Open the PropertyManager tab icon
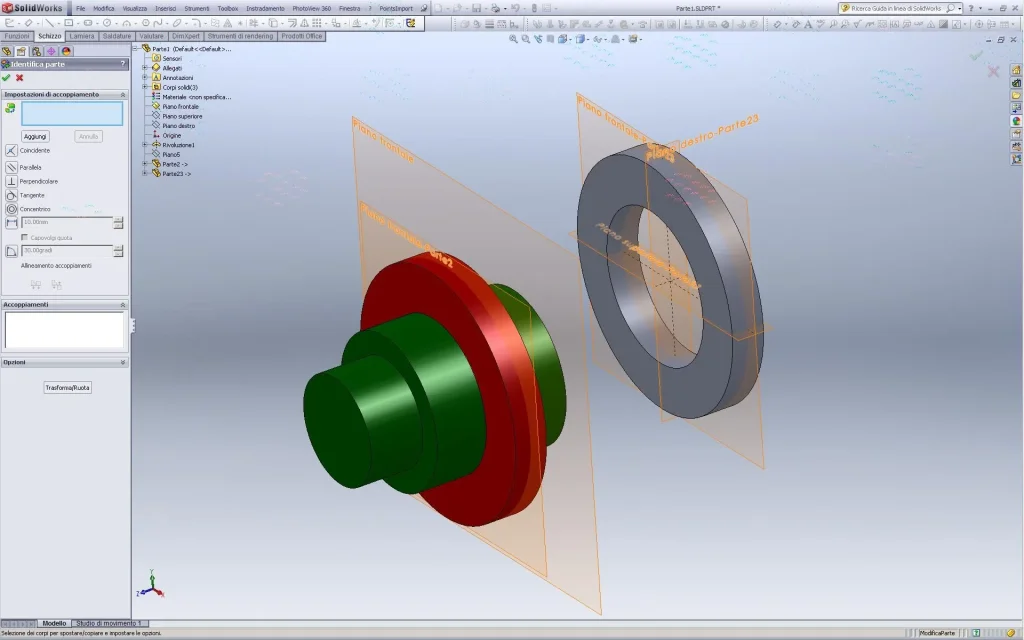This screenshot has width=1024, height=640. pos(21,51)
